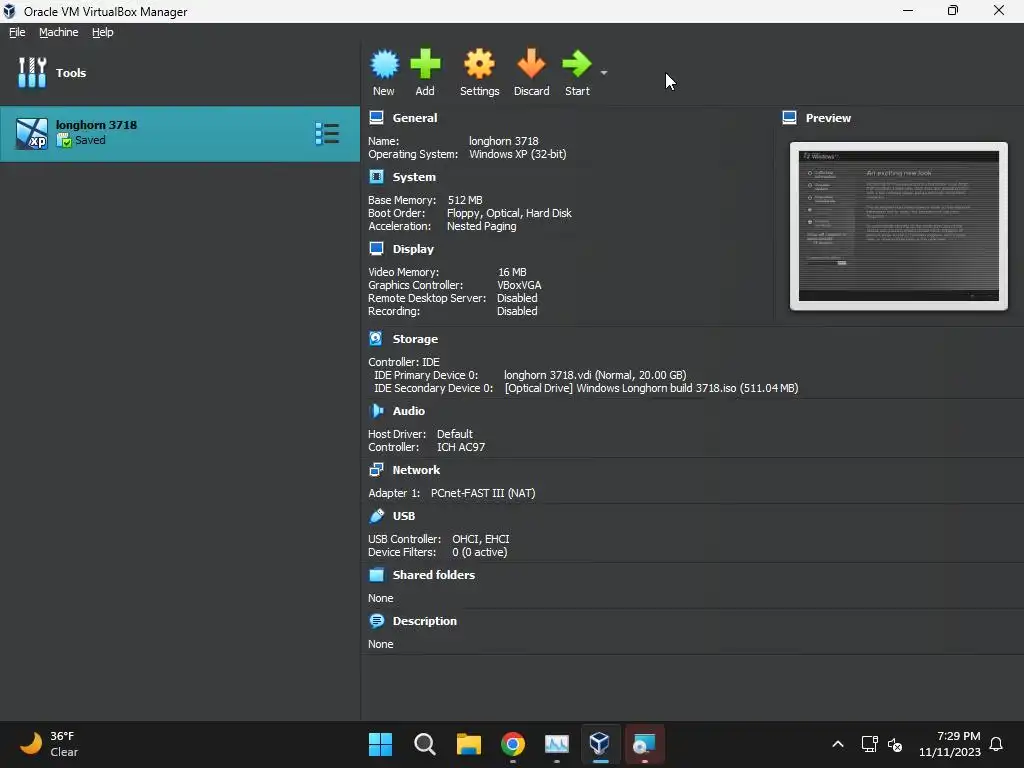Open the Description section header
Image resolution: width=1024 pixels, height=768 pixels.
[424, 621]
